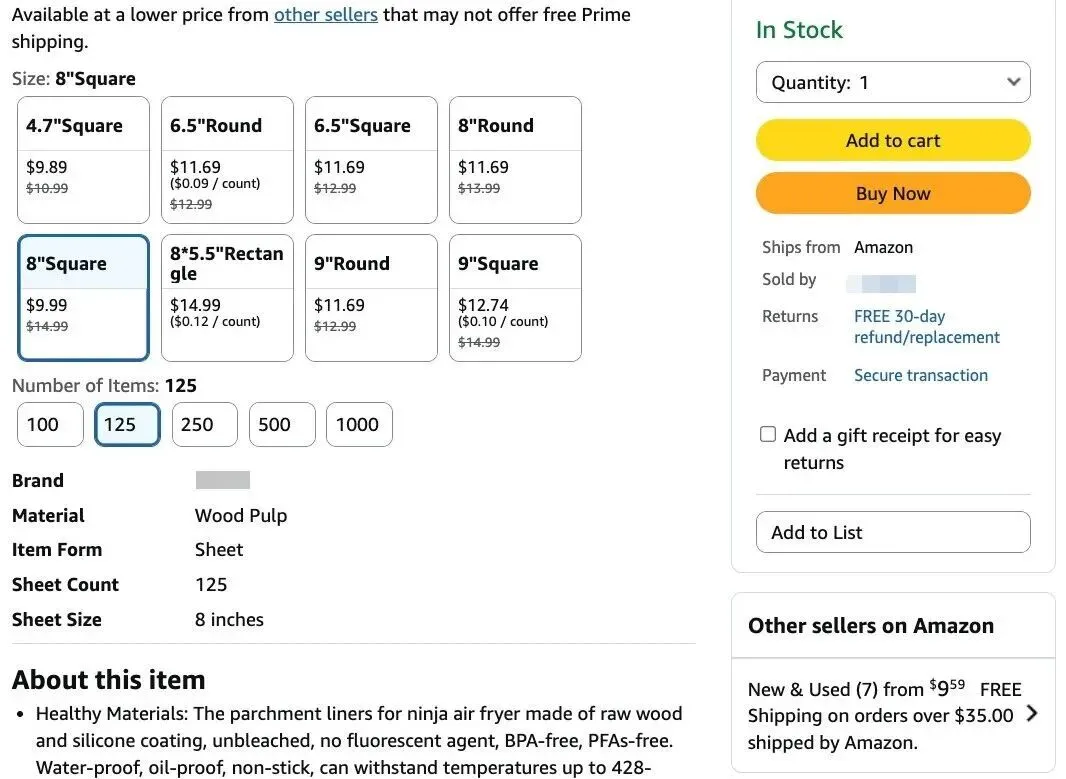Select the 4.7"Square size option

[83, 160]
